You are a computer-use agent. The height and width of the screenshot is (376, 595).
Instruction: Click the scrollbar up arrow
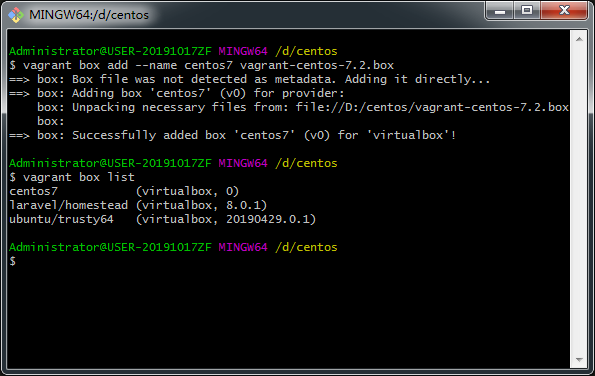tap(579, 39)
